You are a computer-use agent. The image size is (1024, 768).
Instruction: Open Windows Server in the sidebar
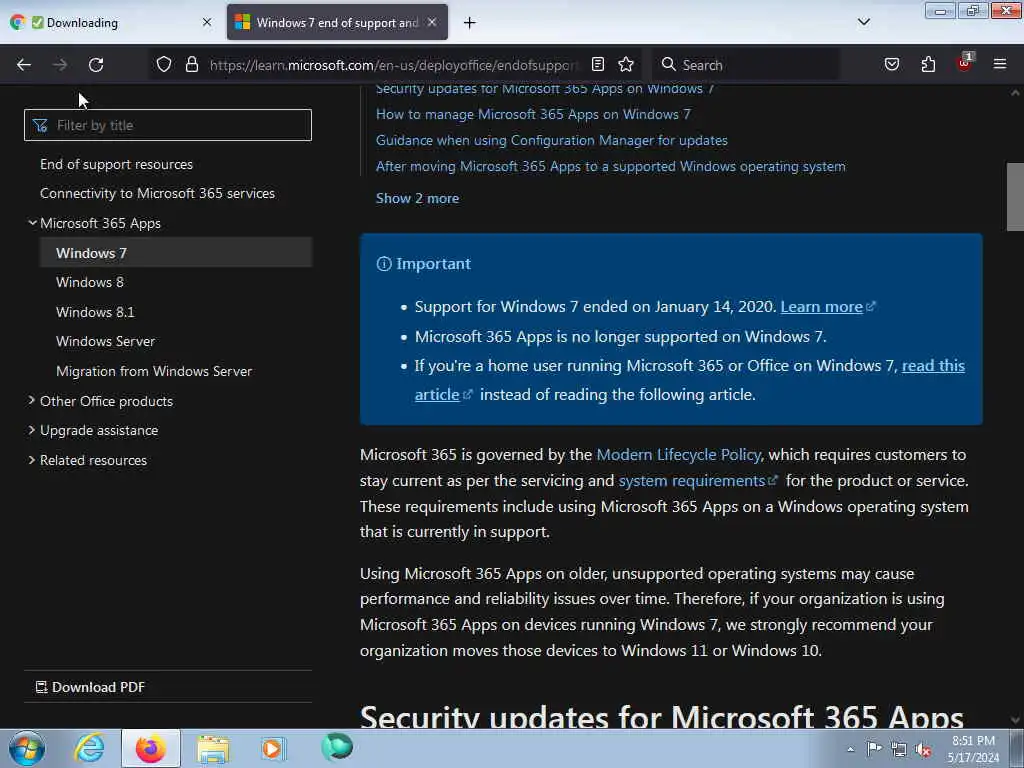(105, 341)
